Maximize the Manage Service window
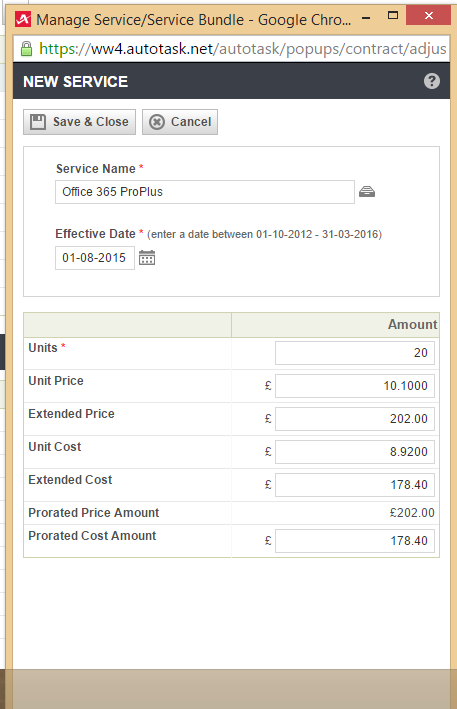 393,16
